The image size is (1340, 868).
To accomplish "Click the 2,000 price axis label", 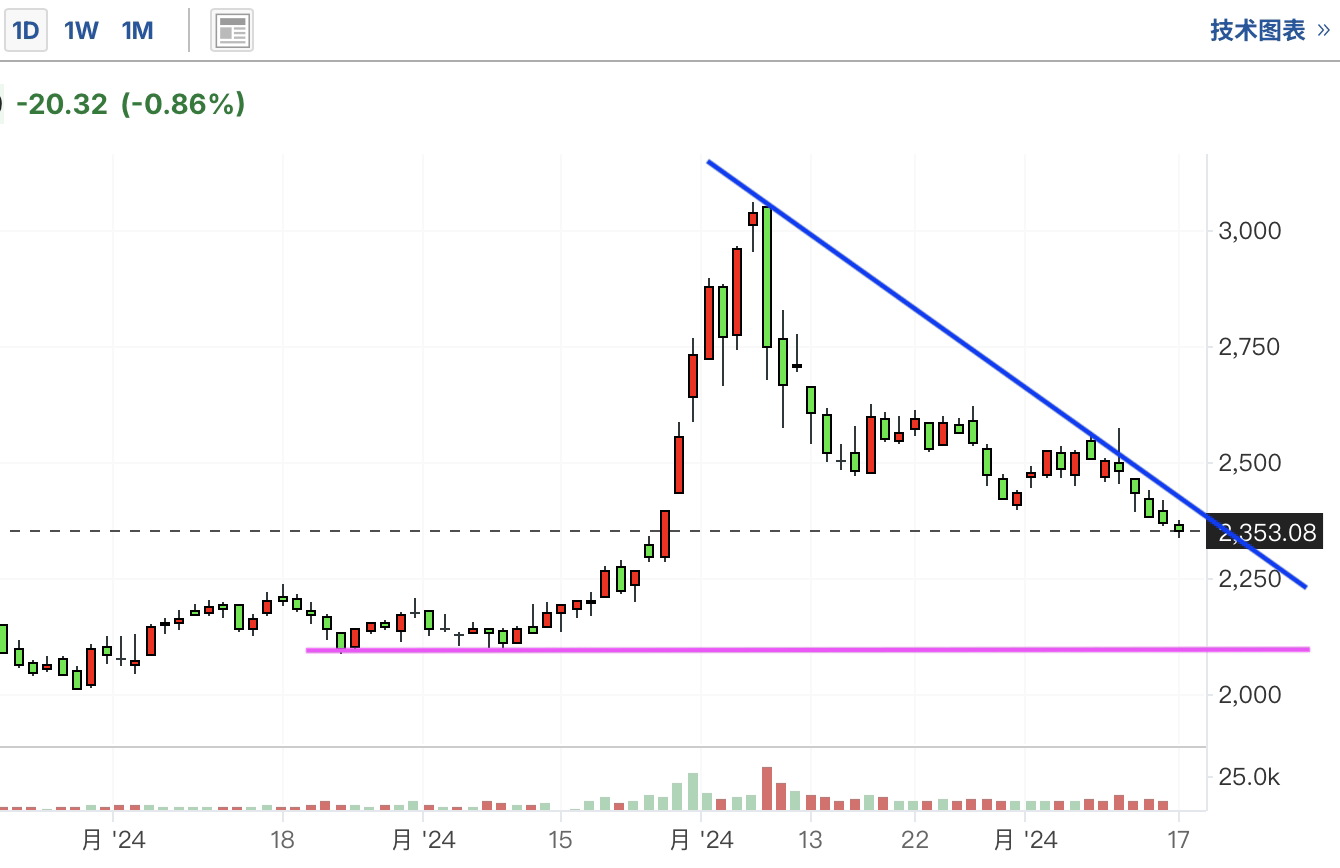I will pos(1249,694).
